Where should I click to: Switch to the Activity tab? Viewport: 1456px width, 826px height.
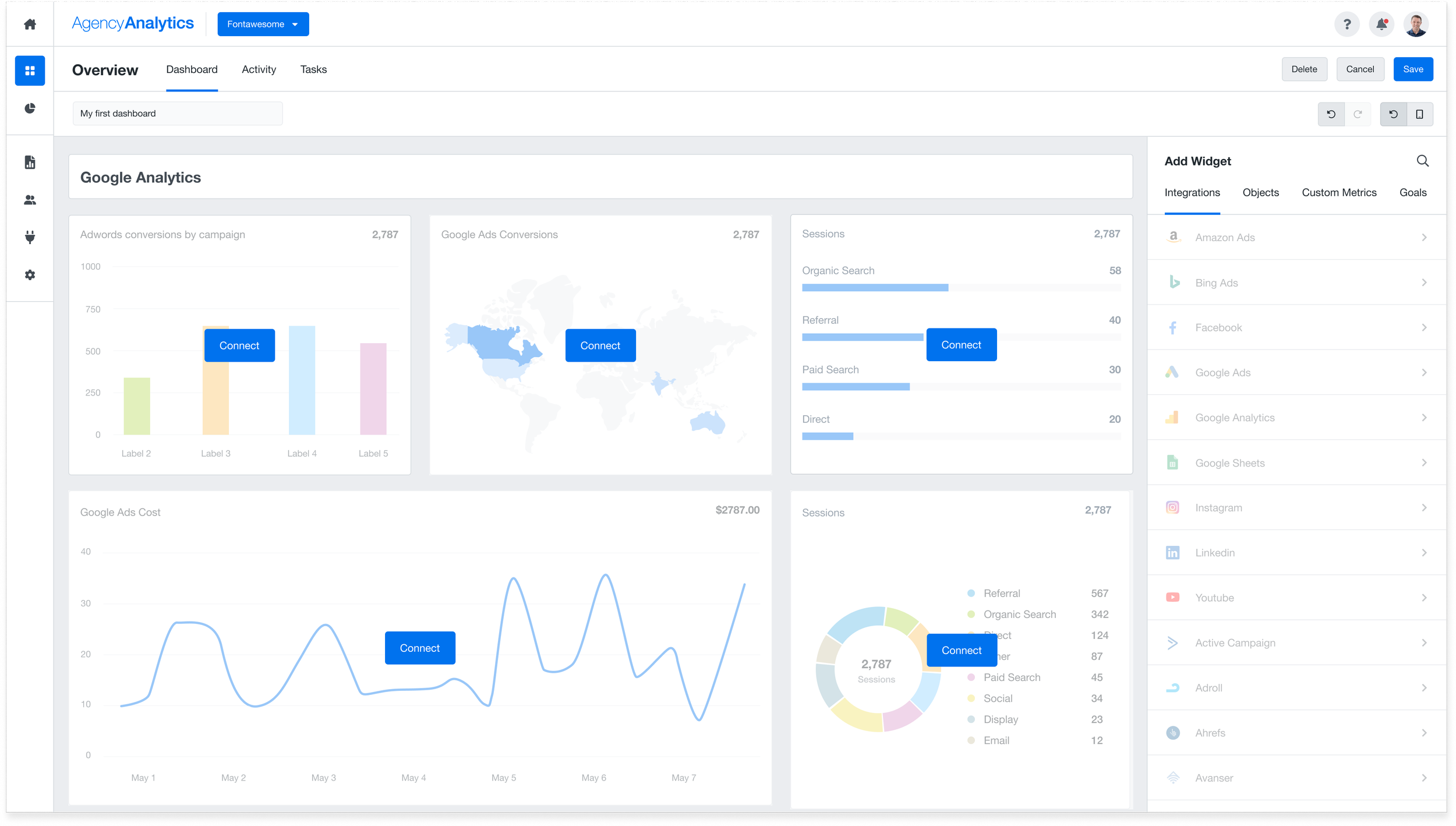point(259,70)
